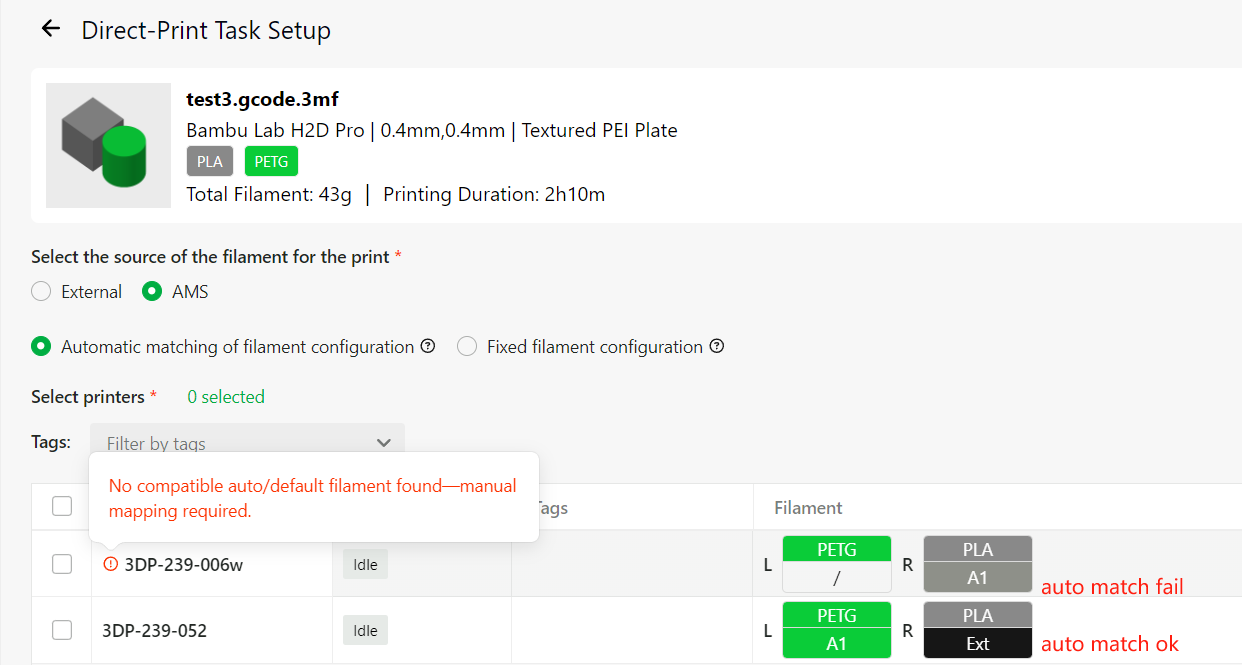Check the box for printer 3DP-239-052
The height and width of the screenshot is (665, 1242).
(x=62, y=630)
